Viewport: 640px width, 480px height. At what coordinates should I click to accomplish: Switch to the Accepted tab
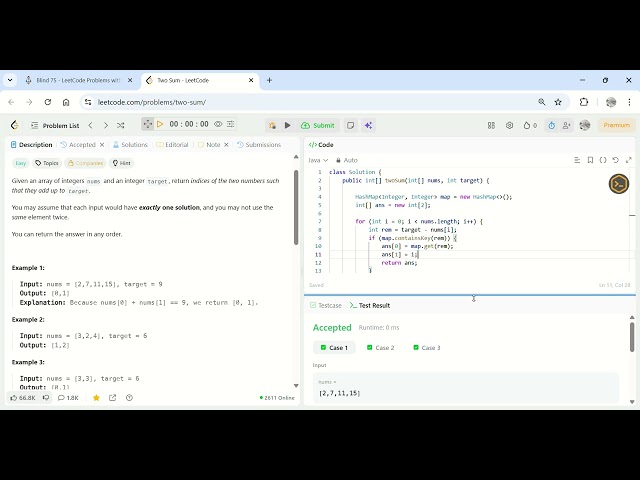[78, 145]
